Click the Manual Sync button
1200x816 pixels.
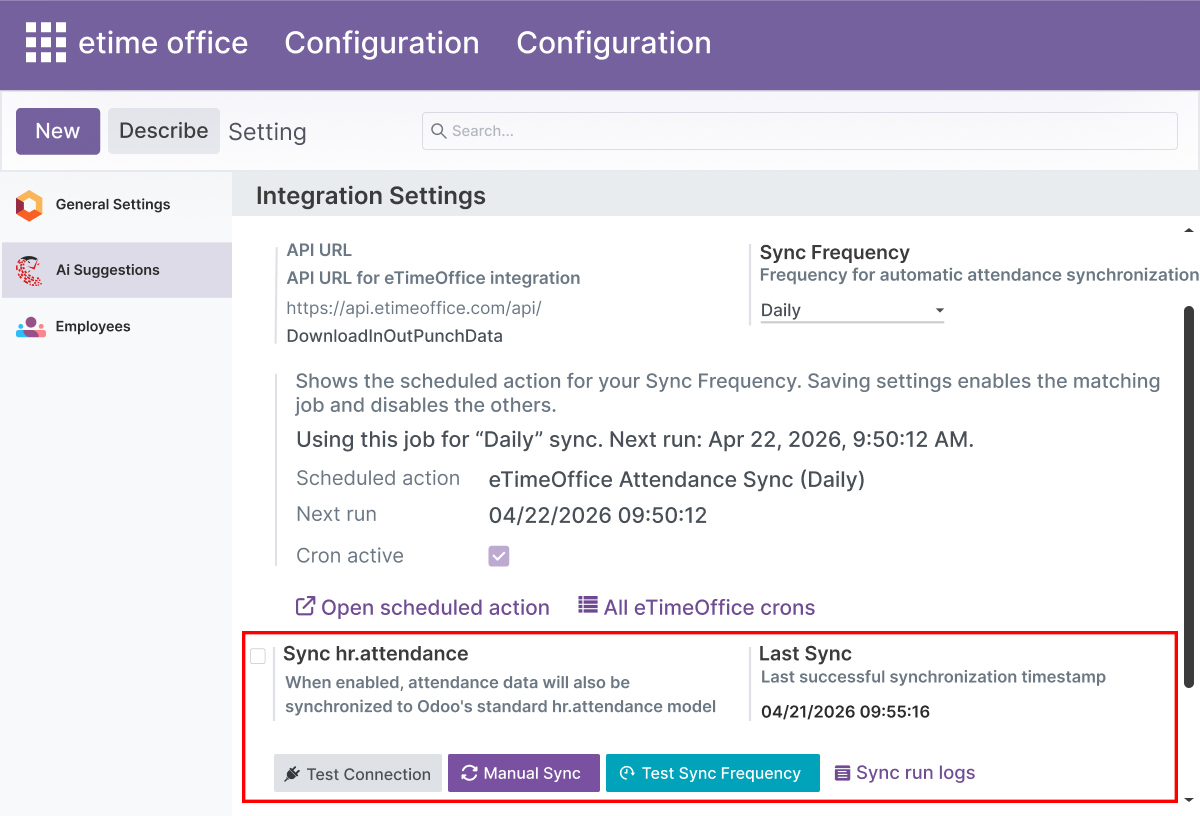point(524,773)
